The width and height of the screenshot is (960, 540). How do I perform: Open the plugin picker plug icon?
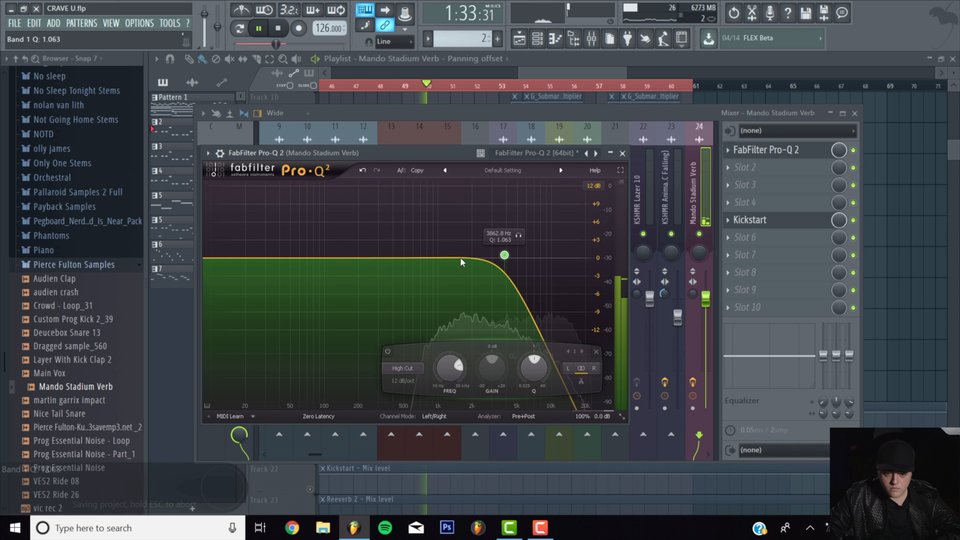pos(628,39)
